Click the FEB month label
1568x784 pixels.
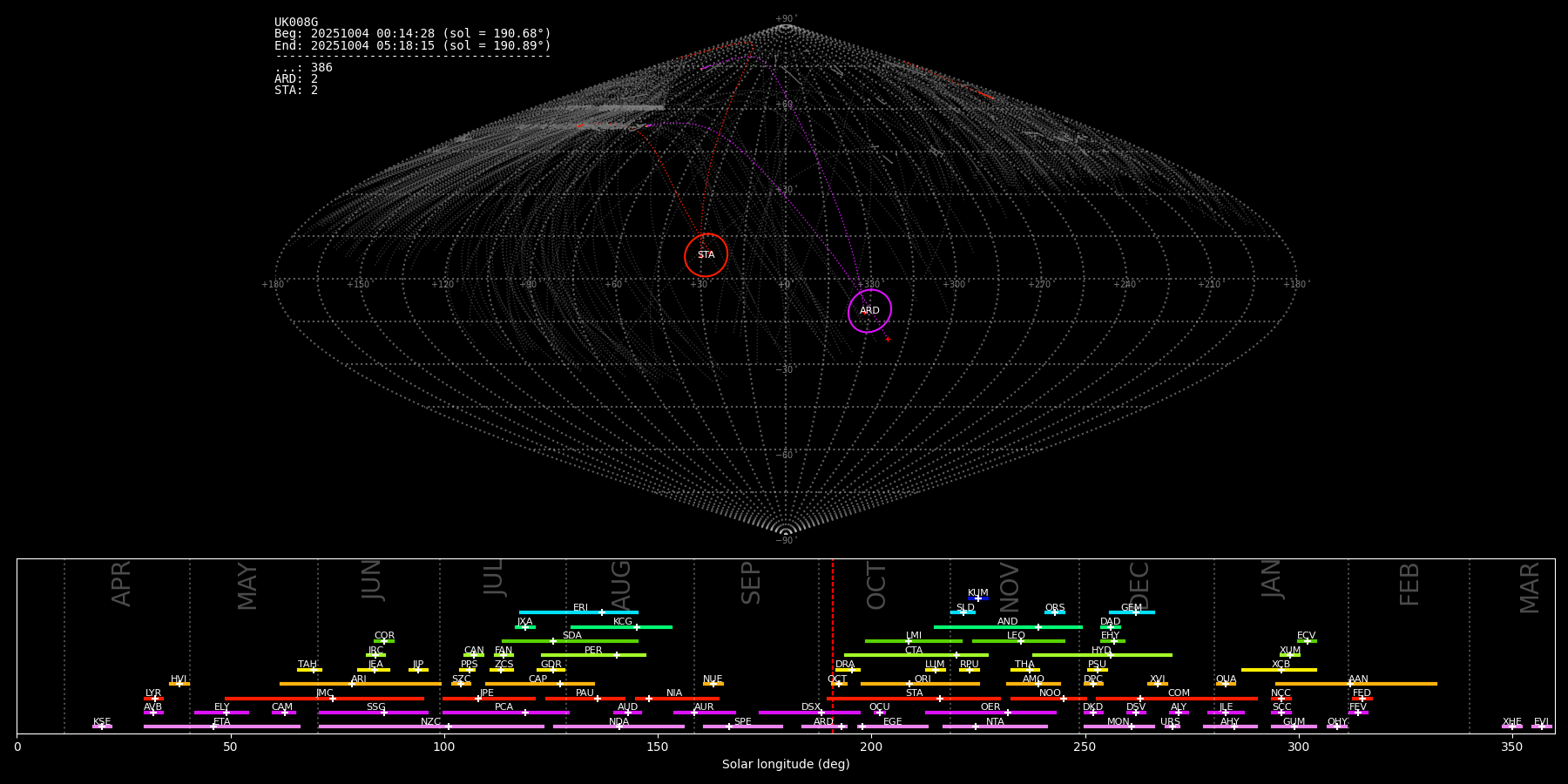point(1409,584)
